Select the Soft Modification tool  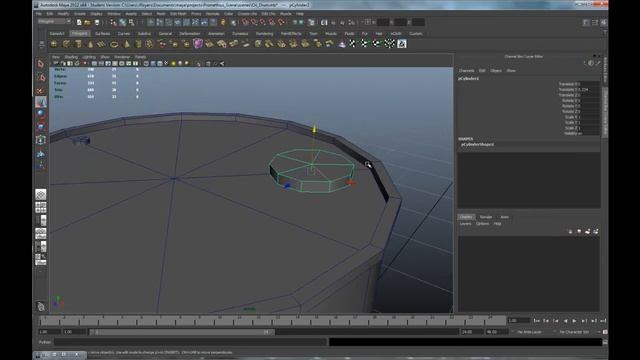tap(40, 153)
